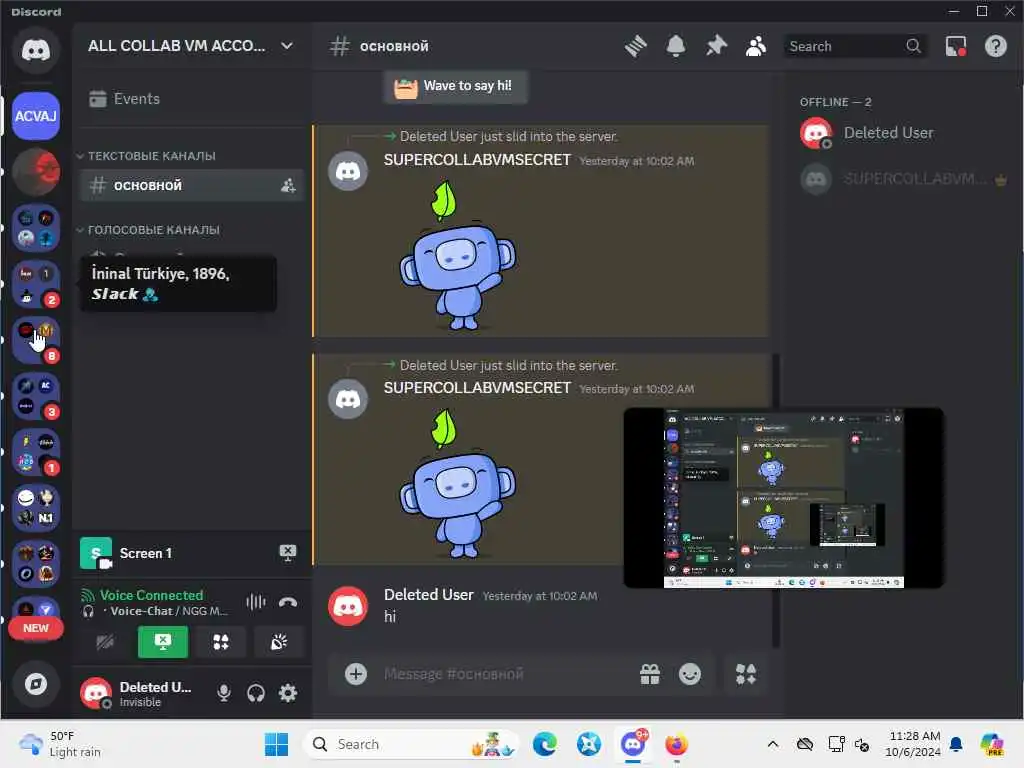
Task: Mute the microphone in user panel
Action: click(224, 693)
